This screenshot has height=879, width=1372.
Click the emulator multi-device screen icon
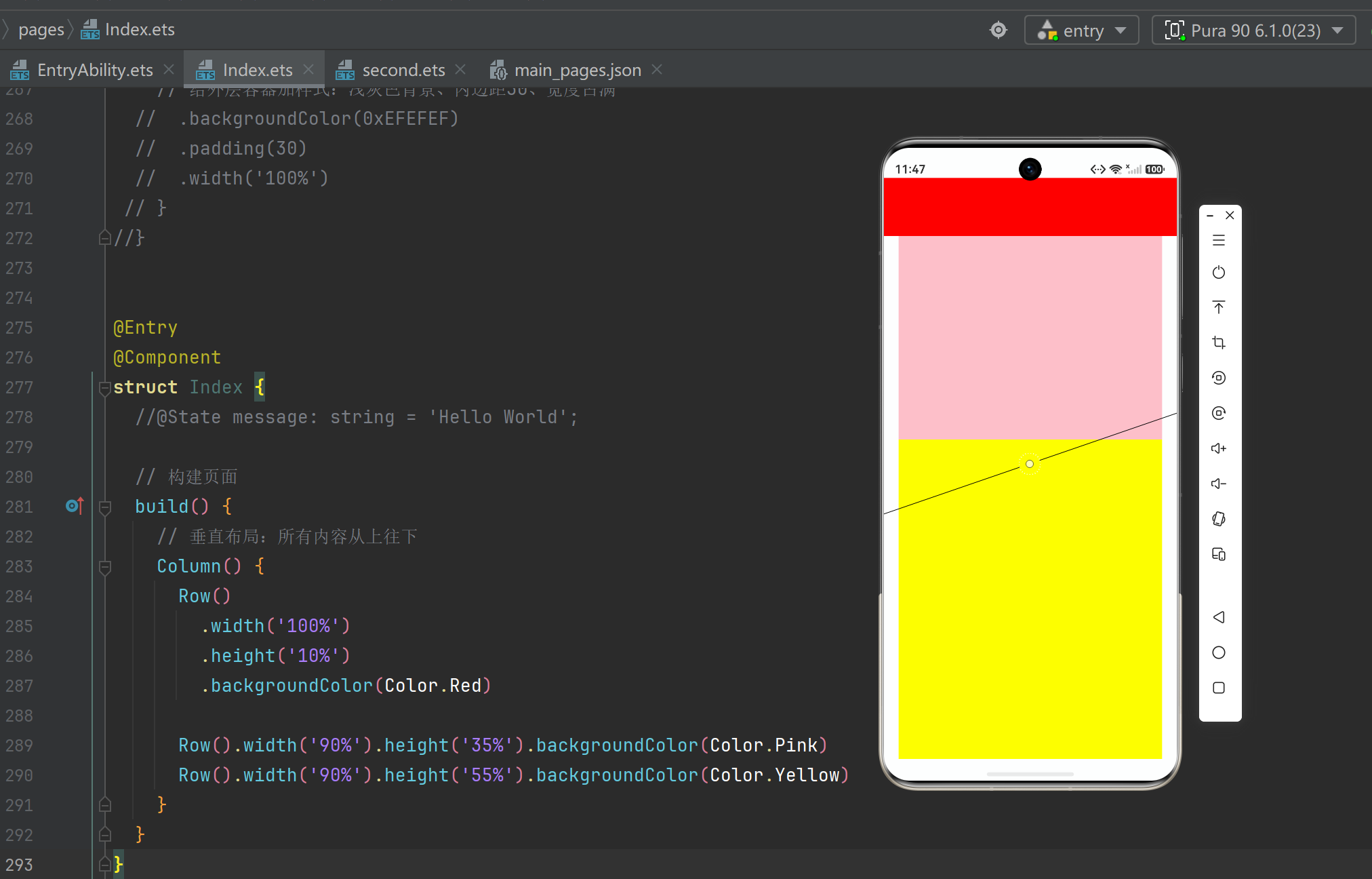click(1218, 554)
